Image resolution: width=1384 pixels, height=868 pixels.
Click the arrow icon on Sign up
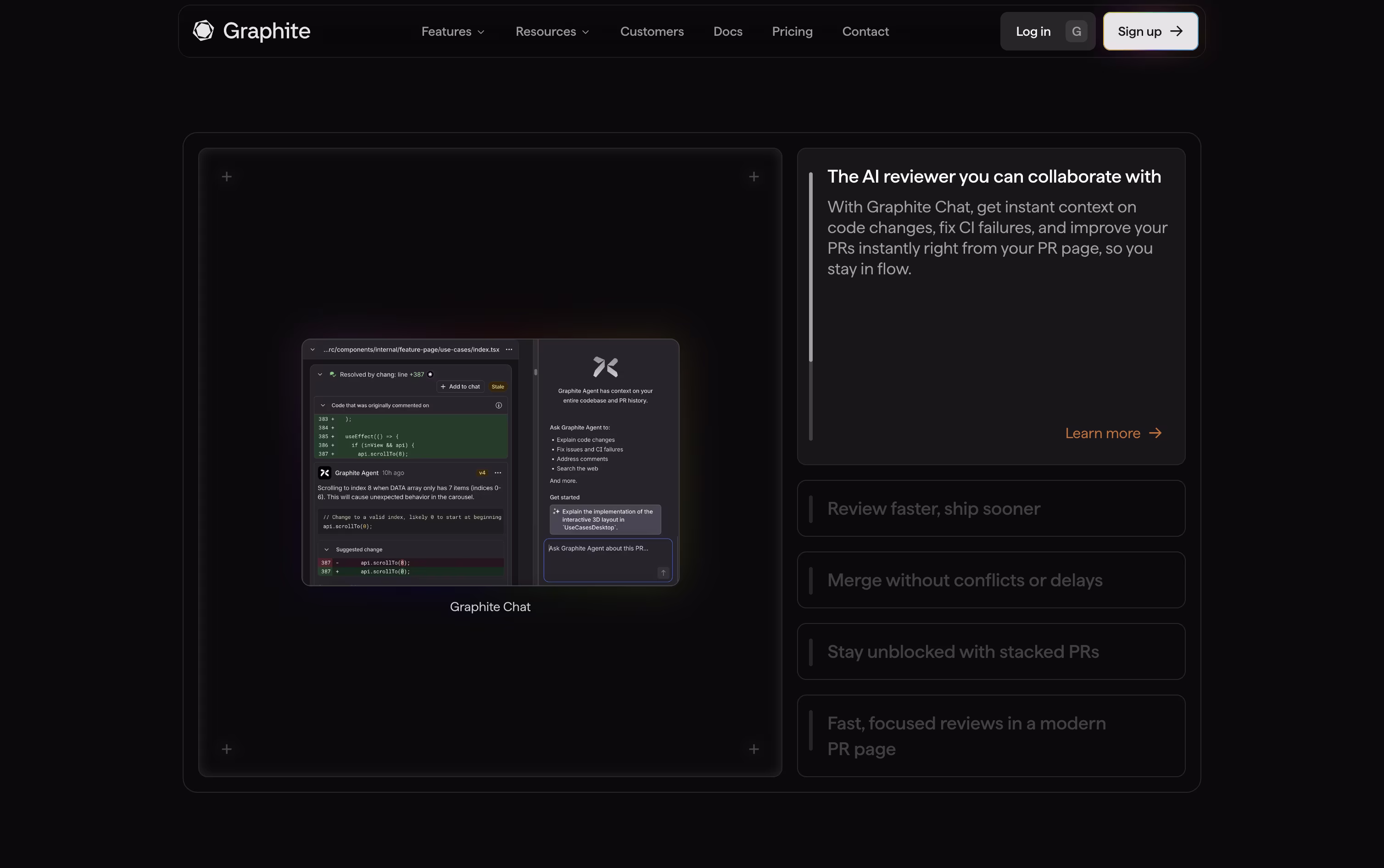click(x=1176, y=31)
